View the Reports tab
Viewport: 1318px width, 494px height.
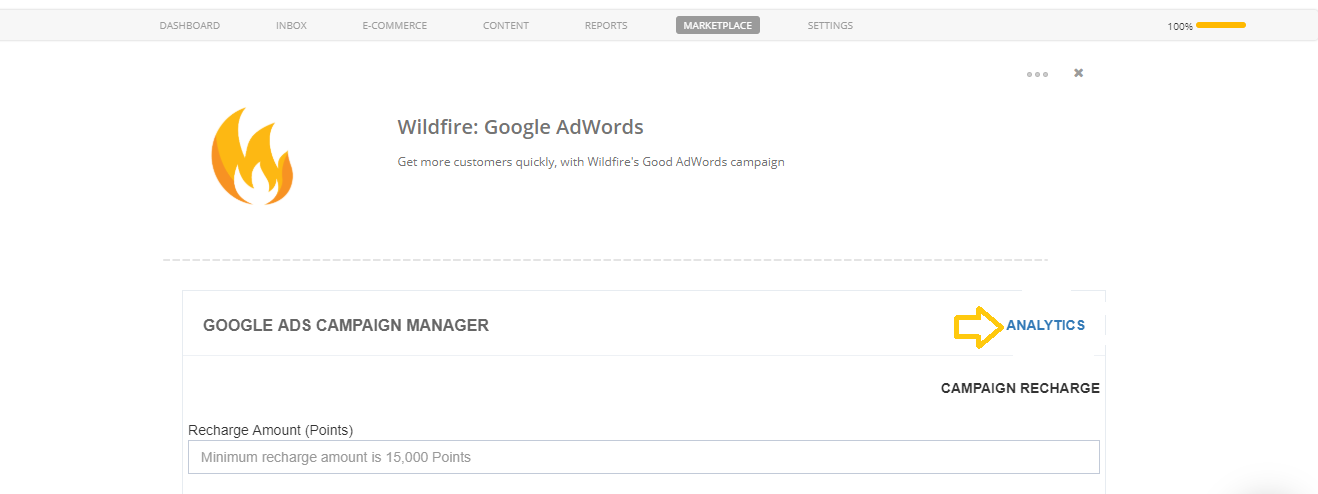[x=606, y=26]
